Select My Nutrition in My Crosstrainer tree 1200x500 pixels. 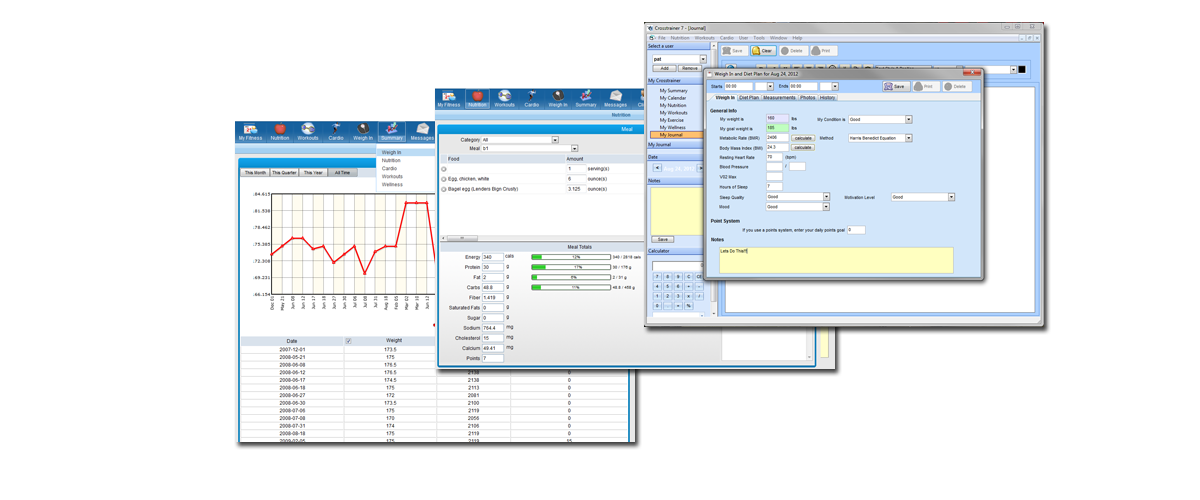click(673, 105)
